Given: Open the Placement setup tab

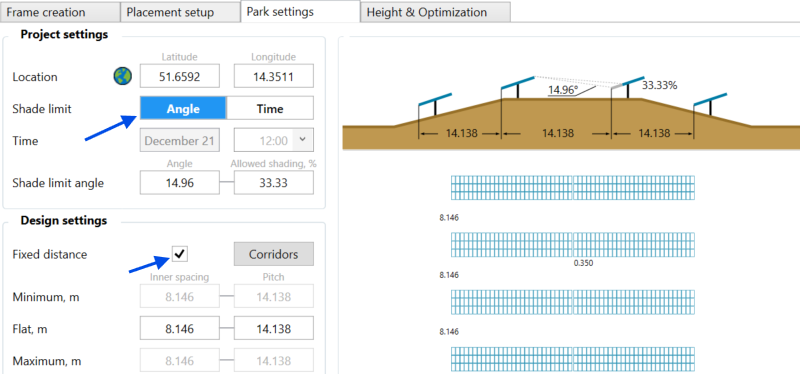Looking at the screenshot, I should (x=180, y=12).
